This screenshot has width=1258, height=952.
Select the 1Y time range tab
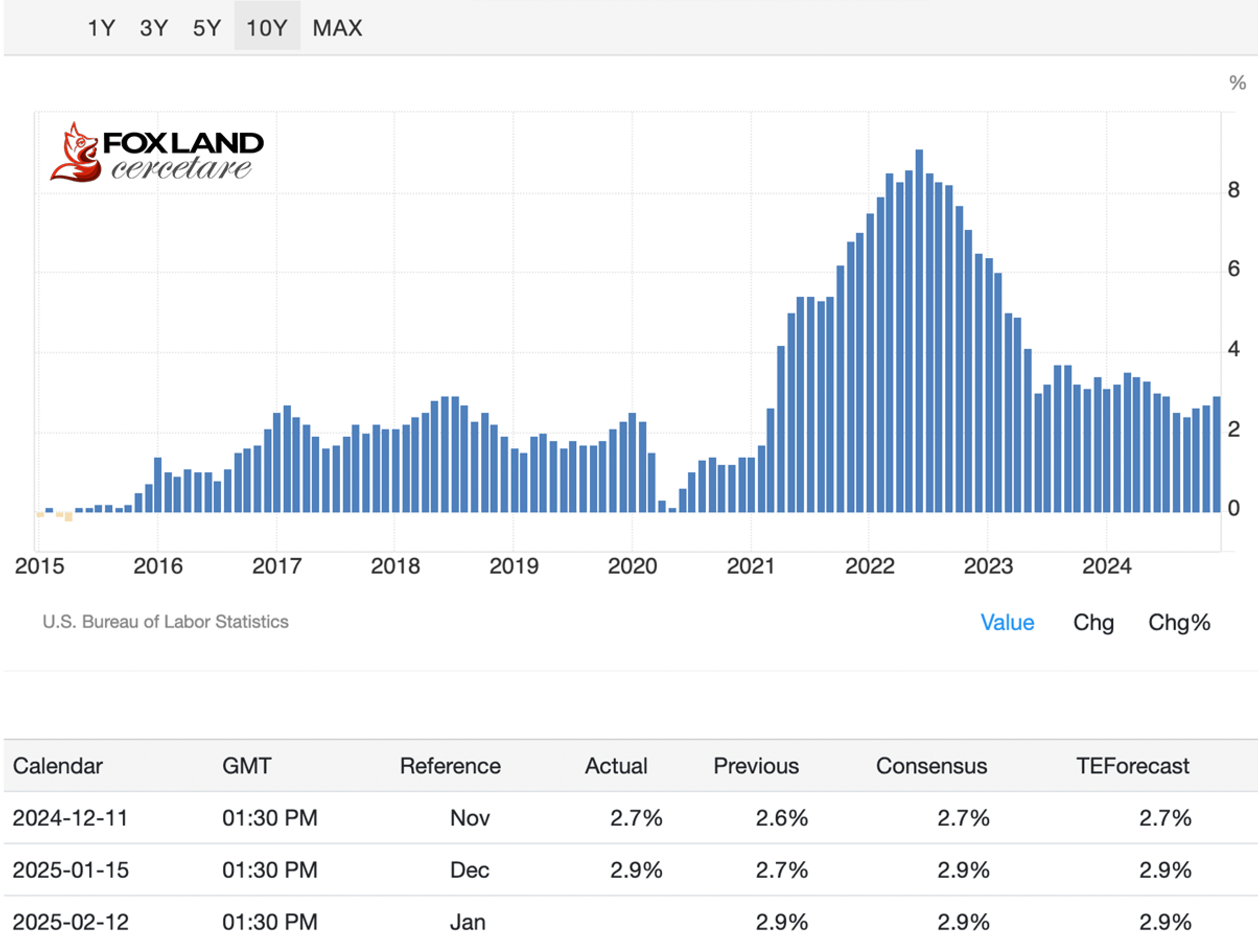tap(101, 27)
